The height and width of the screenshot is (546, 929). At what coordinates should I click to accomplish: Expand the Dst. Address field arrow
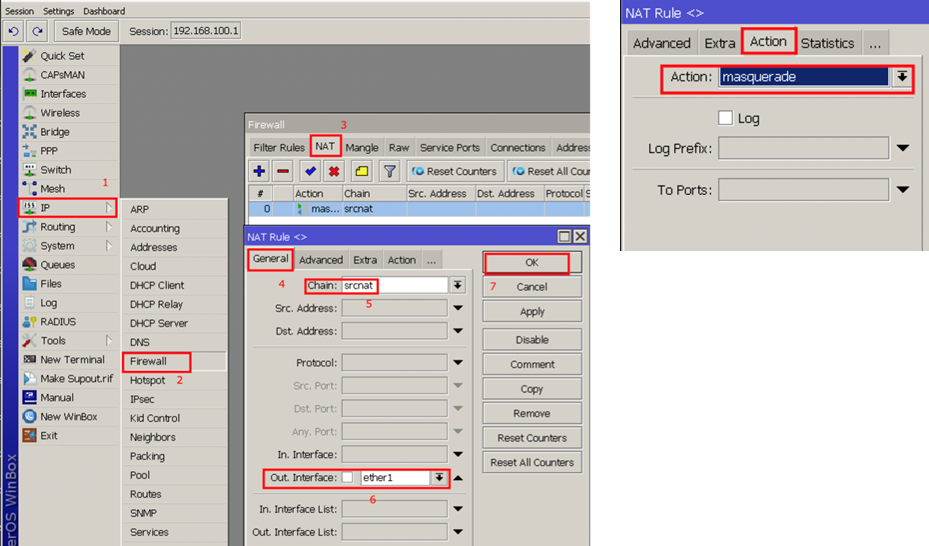click(458, 331)
